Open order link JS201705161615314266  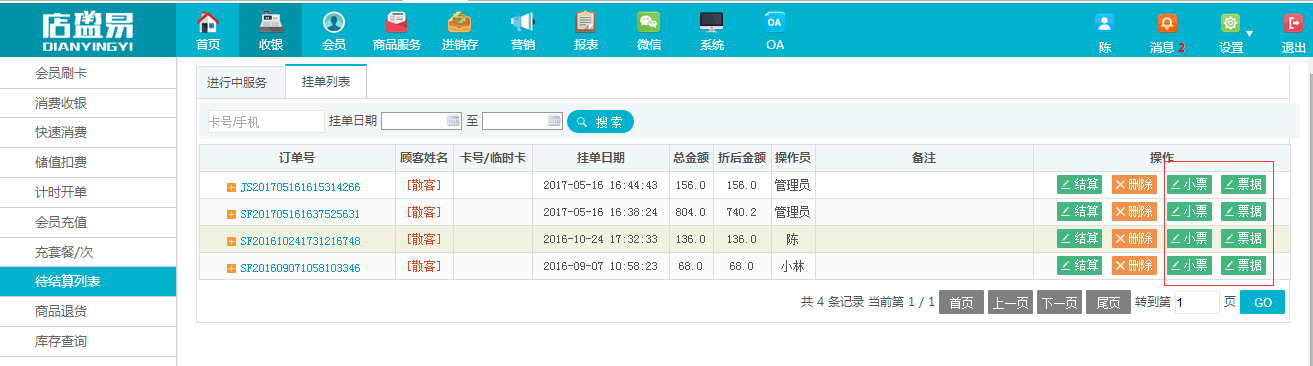point(300,187)
